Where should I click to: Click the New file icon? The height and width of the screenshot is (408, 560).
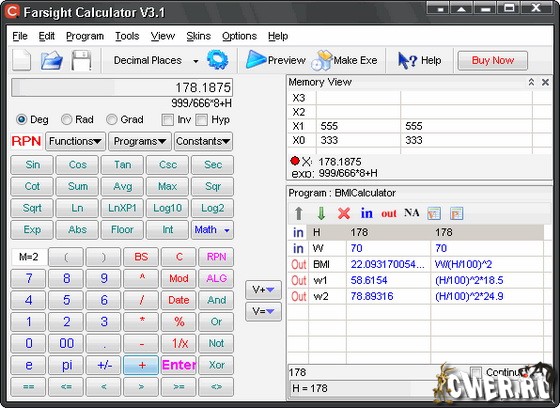pos(21,60)
